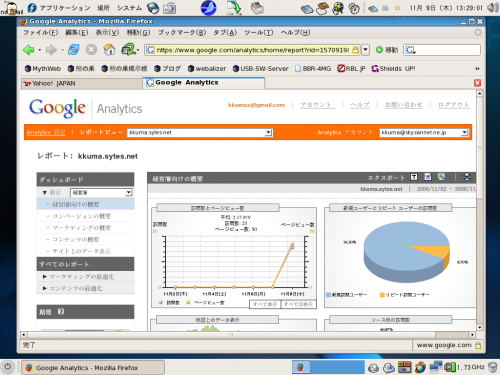Close the current tab with red X
Viewport: 500px width, 375px height.
click(477, 83)
